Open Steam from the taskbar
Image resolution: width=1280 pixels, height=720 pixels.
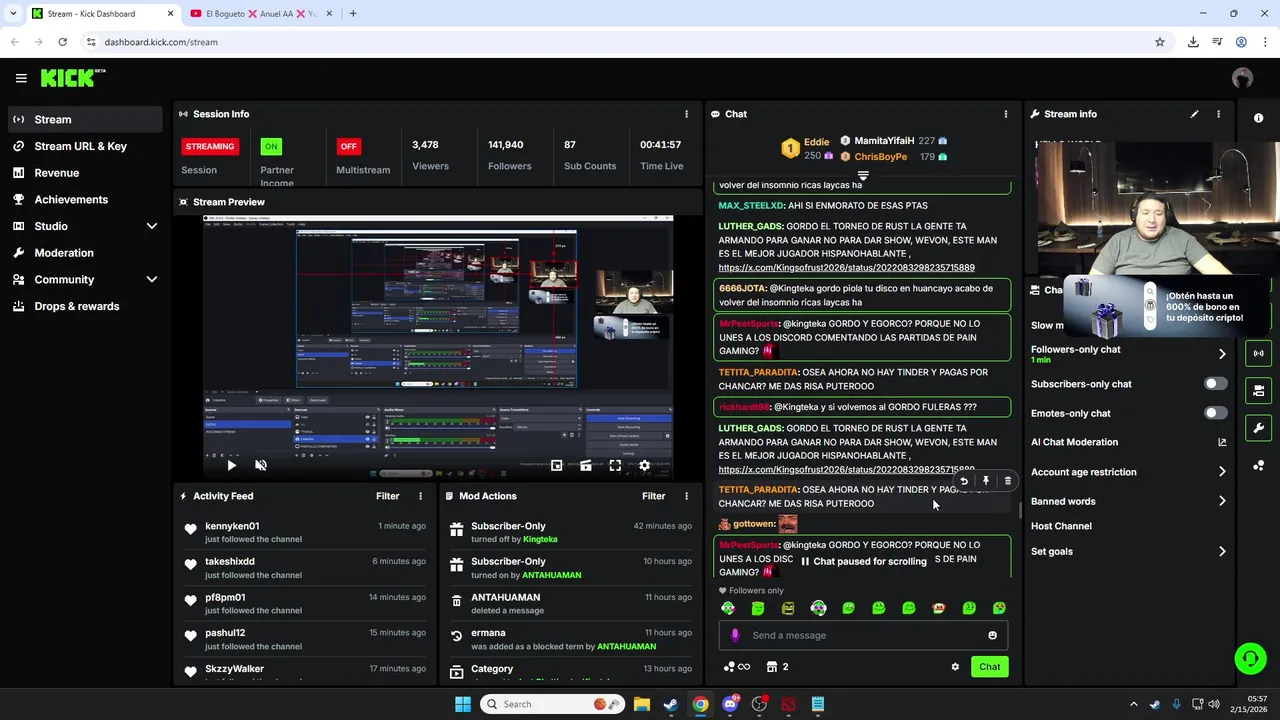pos(671,704)
